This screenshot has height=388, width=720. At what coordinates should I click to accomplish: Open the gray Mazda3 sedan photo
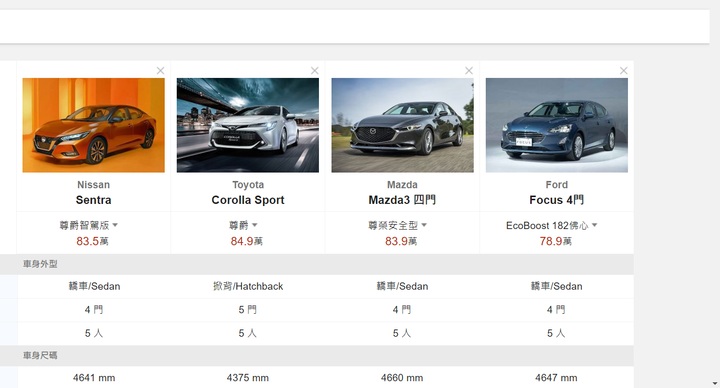click(402, 125)
